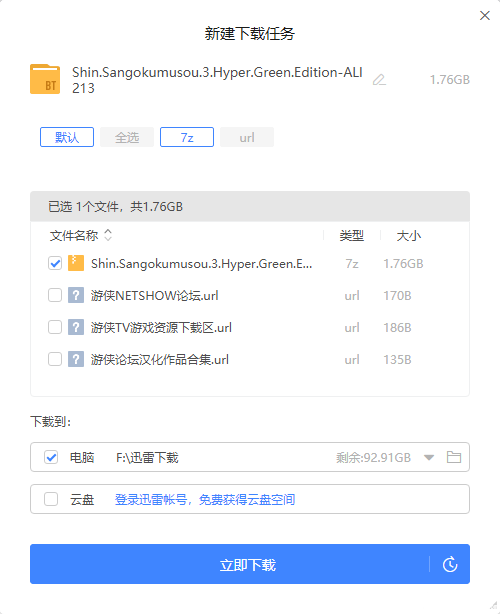Click the unknown file icon beside 游侠NETSHOW论坛.url

[76, 295]
